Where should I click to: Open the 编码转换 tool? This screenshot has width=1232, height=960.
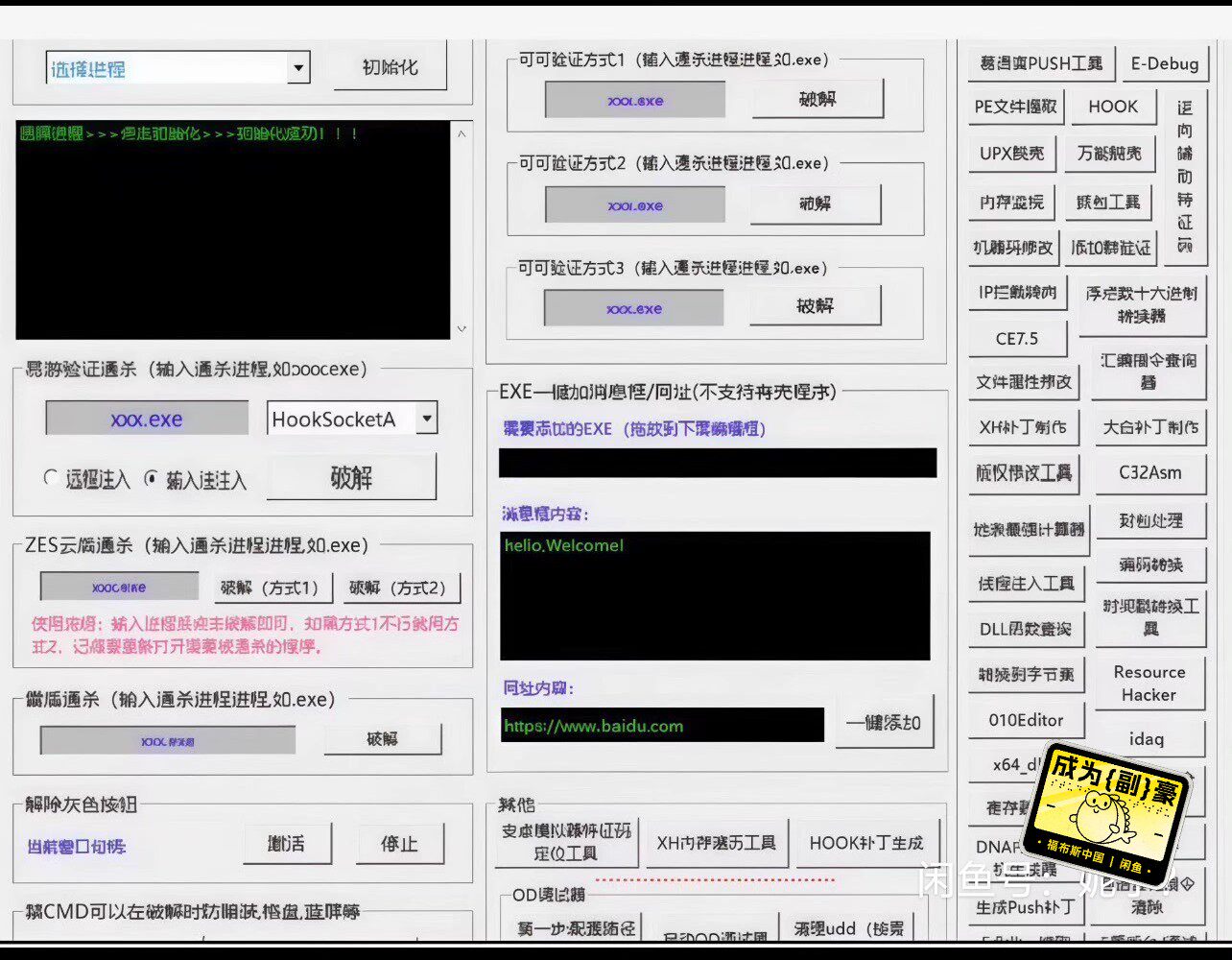click(x=1150, y=564)
